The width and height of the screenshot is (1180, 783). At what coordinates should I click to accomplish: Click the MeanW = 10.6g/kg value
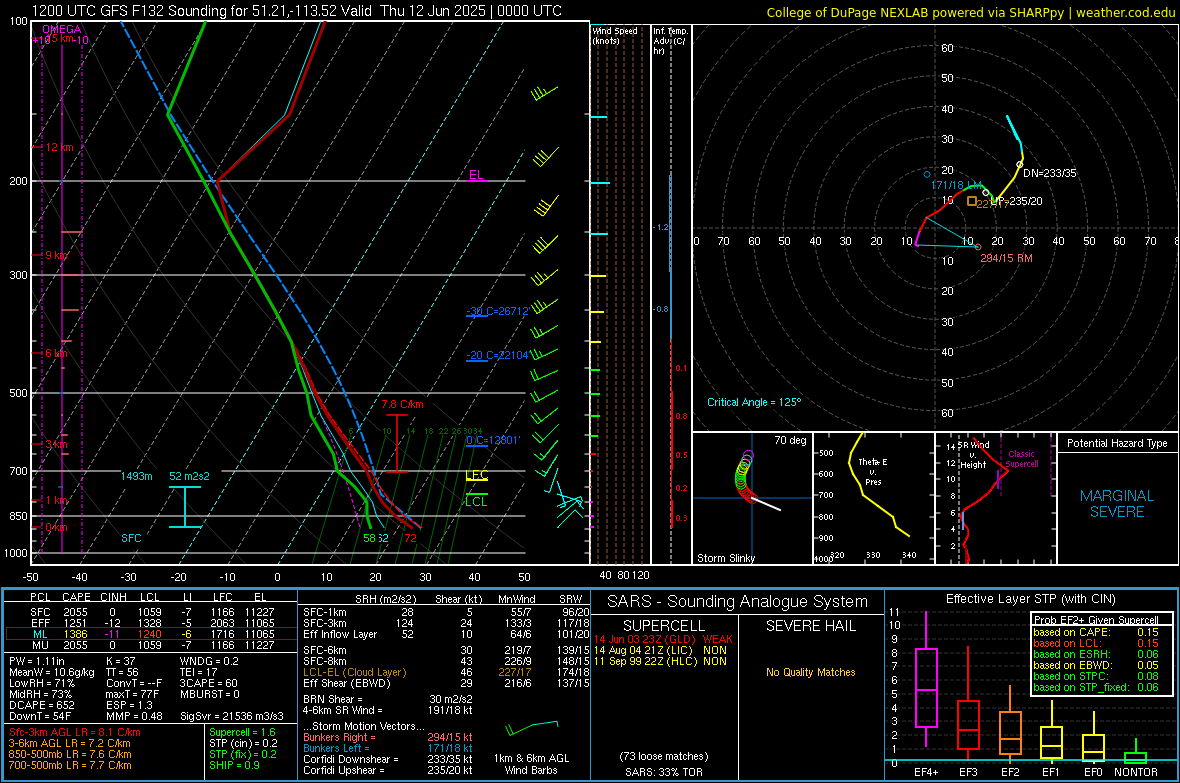pos(52,672)
